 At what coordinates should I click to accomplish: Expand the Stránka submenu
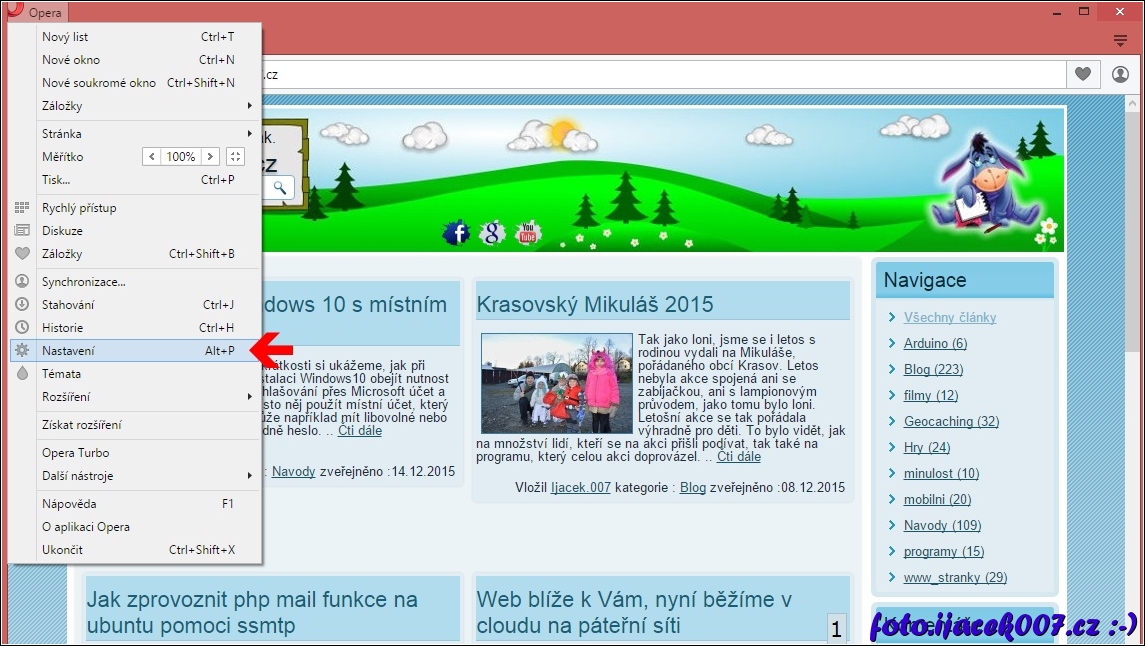tap(140, 134)
